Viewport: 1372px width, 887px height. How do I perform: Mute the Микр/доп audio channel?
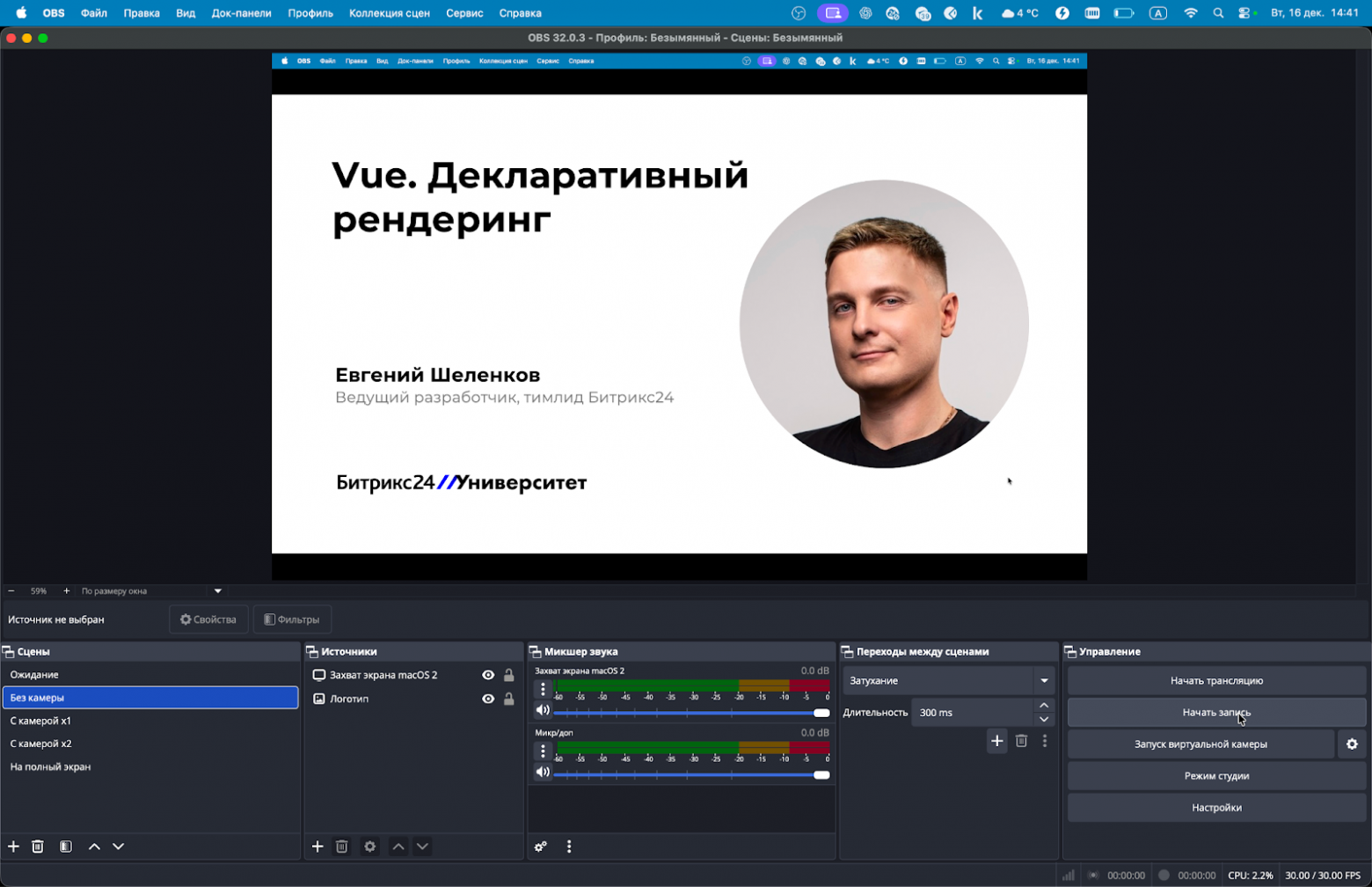coord(544,772)
